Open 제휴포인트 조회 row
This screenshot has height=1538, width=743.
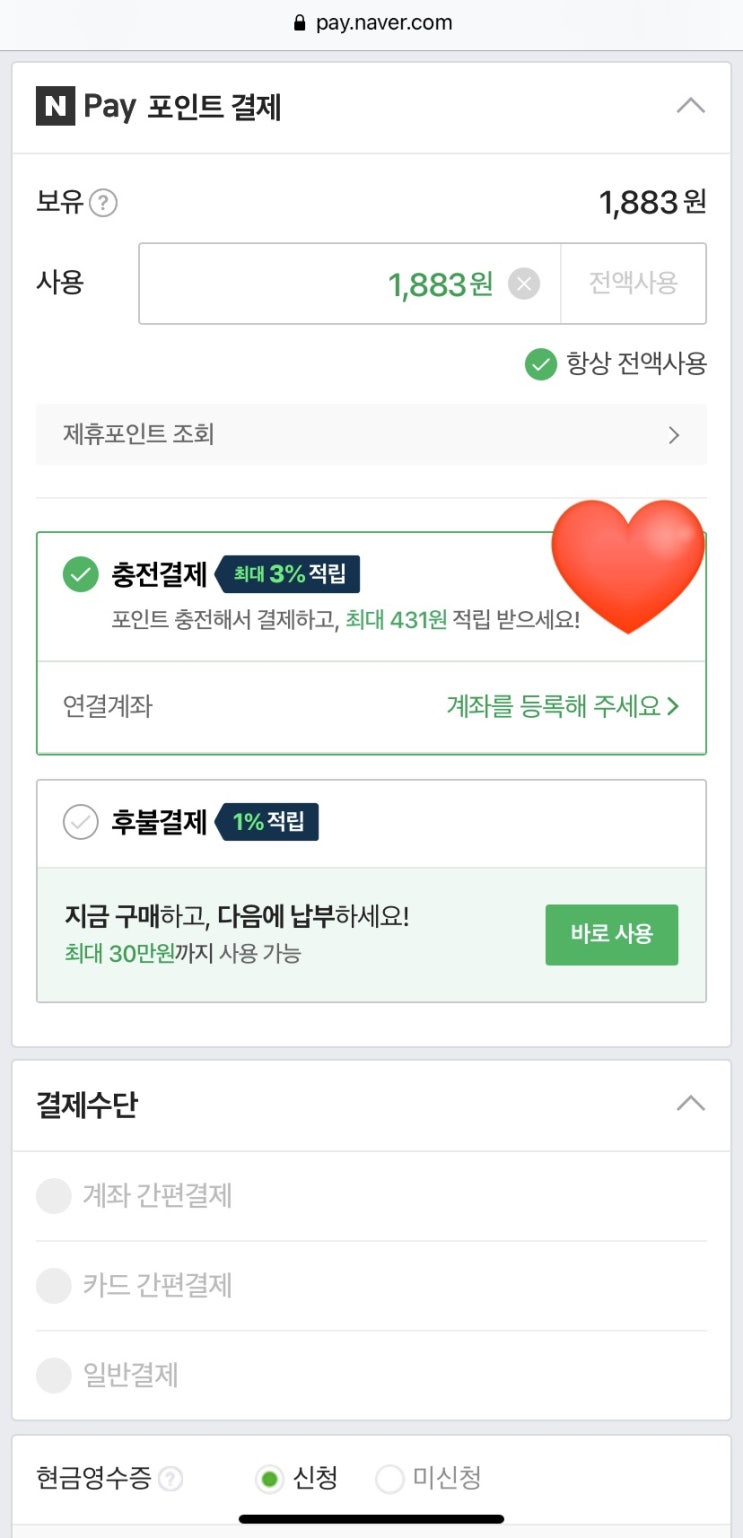[x=371, y=435]
